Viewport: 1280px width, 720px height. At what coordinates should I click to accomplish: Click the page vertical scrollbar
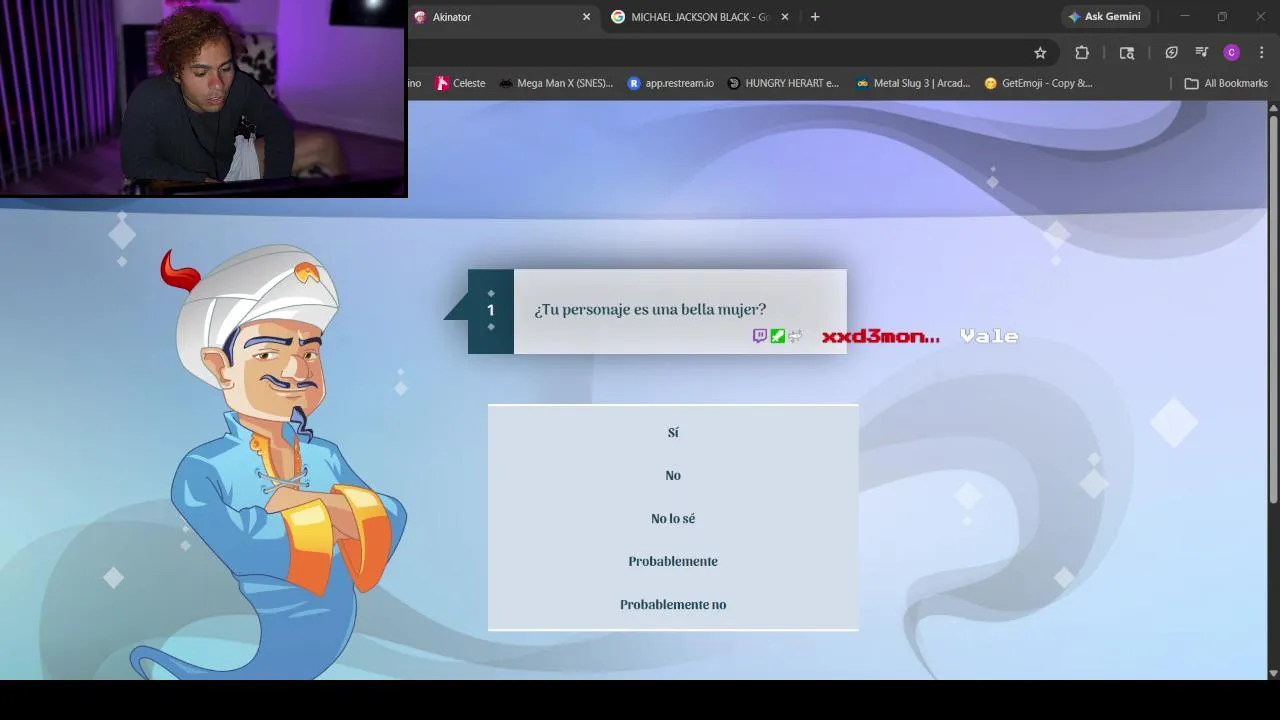click(x=1273, y=310)
